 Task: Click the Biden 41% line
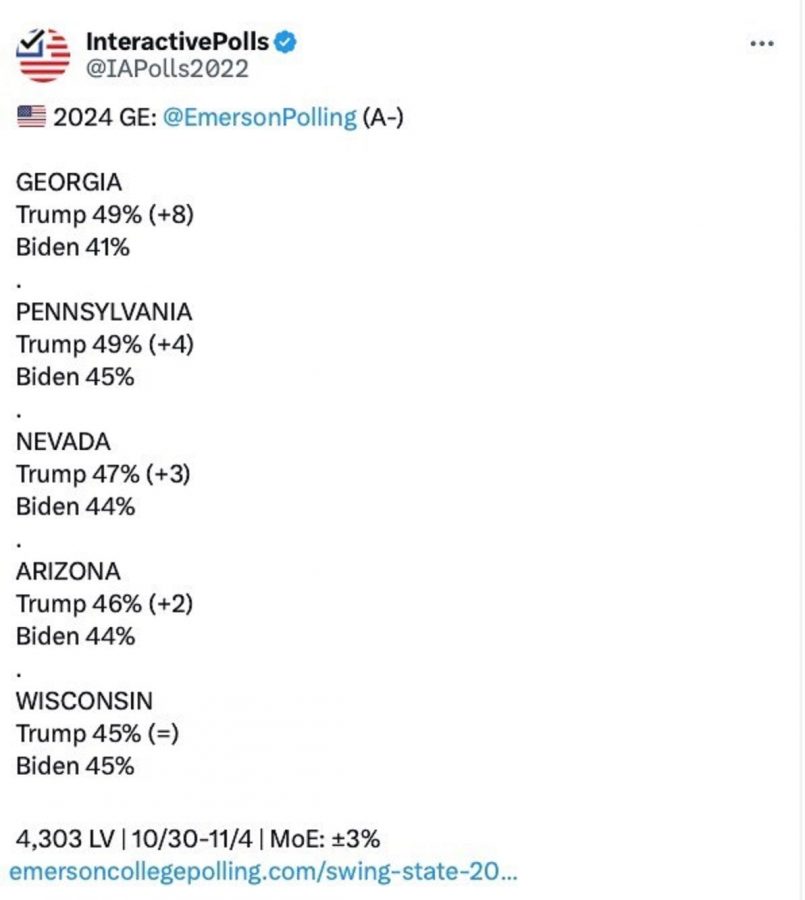point(73,247)
